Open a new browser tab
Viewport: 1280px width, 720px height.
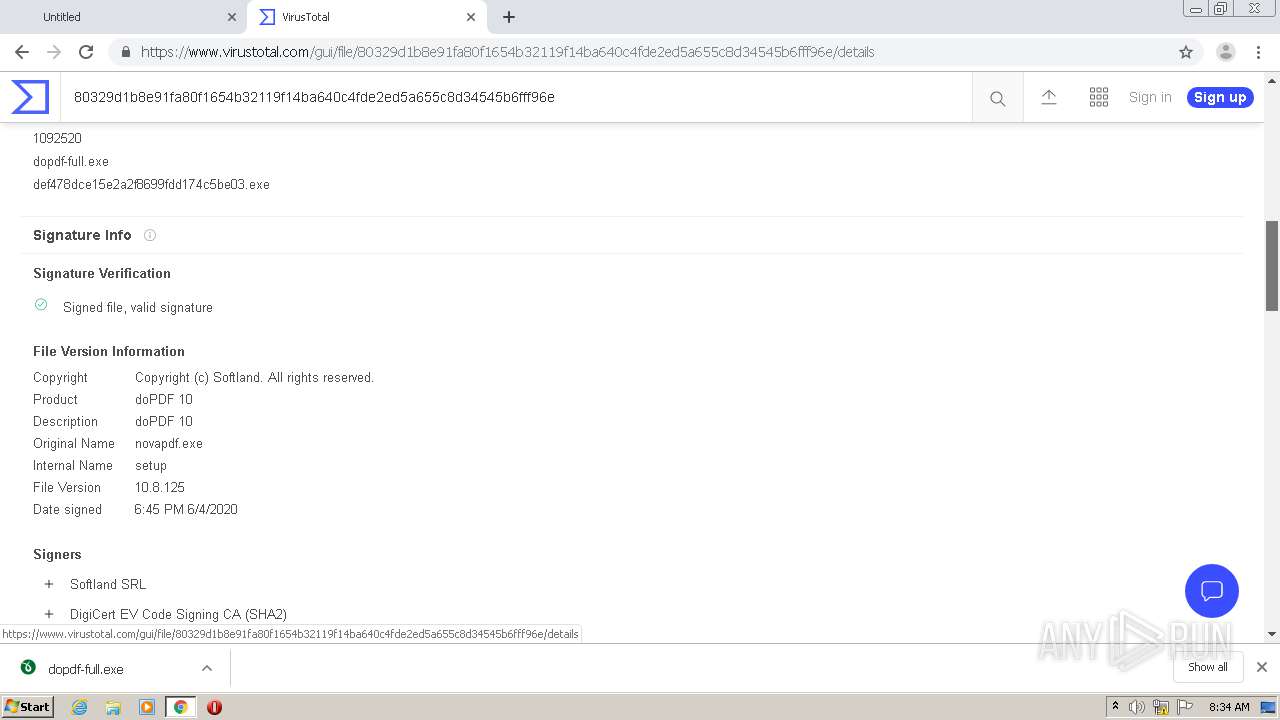509,17
